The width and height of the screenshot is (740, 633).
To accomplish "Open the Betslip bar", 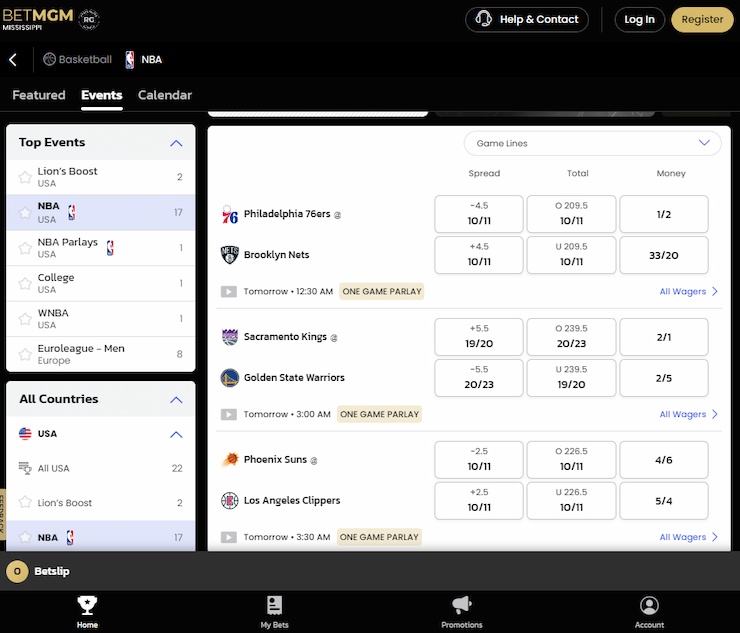I will click(370, 571).
